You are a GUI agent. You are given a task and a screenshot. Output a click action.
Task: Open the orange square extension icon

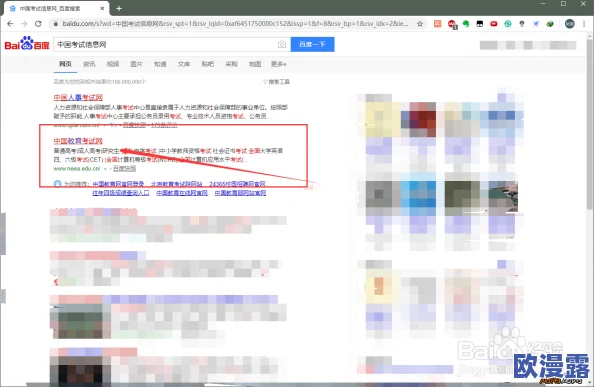[438, 24]
